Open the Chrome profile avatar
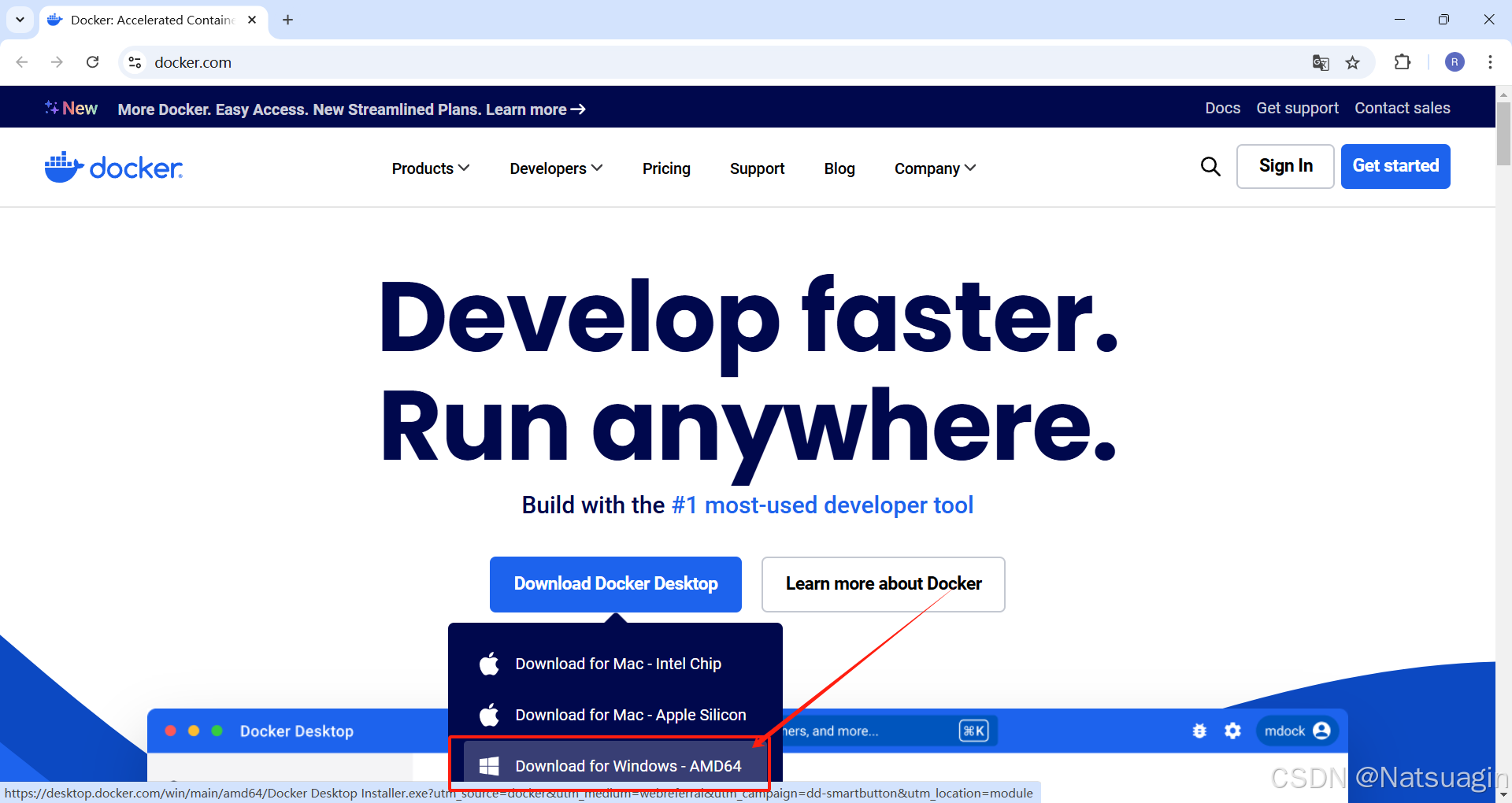 1455,62
